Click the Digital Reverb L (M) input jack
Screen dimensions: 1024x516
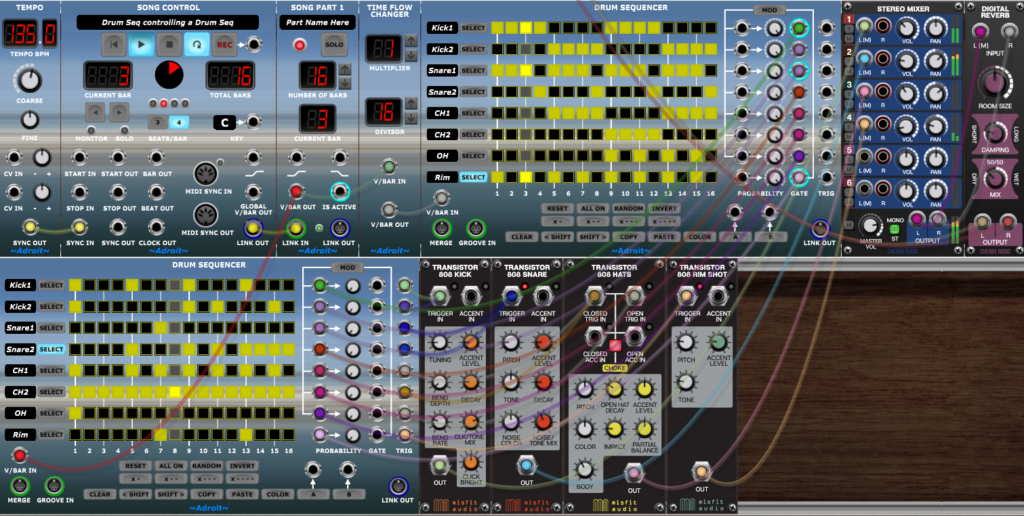[x=980, y=31]
